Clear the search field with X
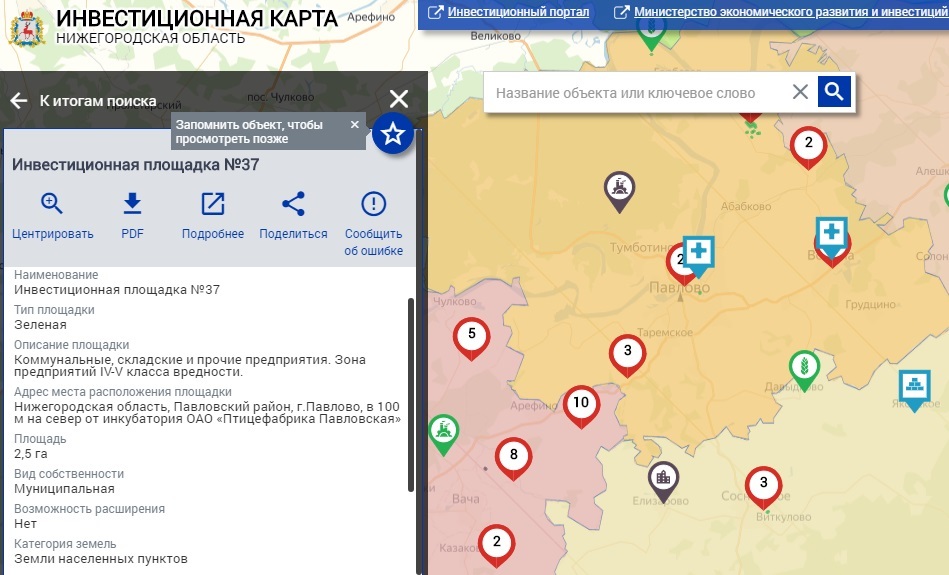This screenshot has width=949, height=575. point(800,92)
